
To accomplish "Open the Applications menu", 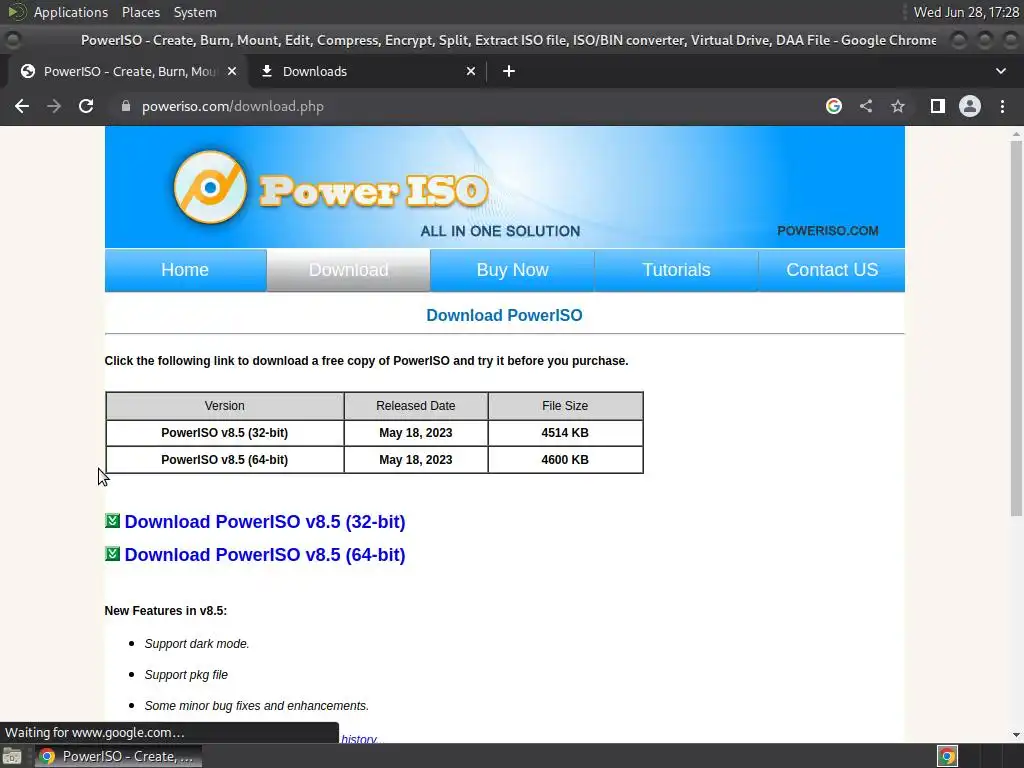I will coord(71,12).
